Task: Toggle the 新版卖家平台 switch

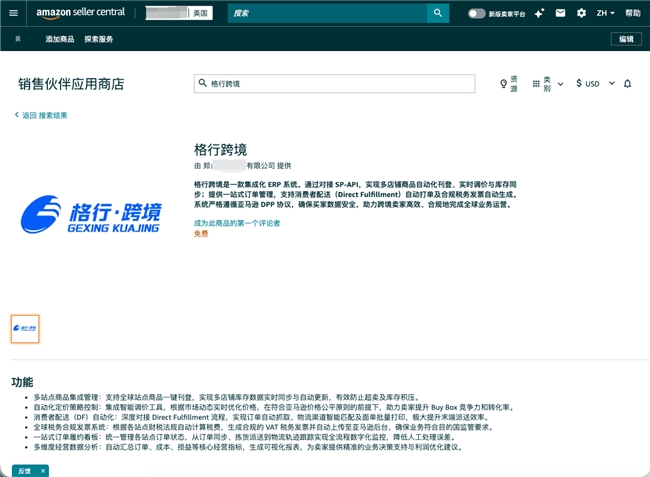Action: (x=477, y=14)
